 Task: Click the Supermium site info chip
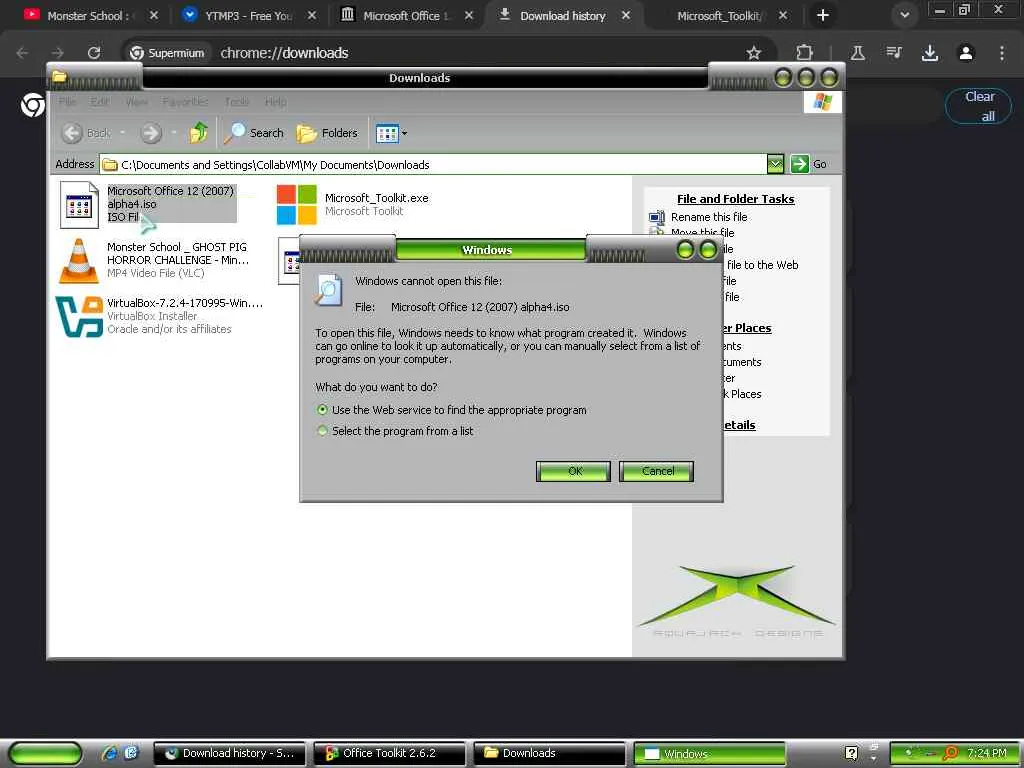pyautogui.click(x=167, y=53)
